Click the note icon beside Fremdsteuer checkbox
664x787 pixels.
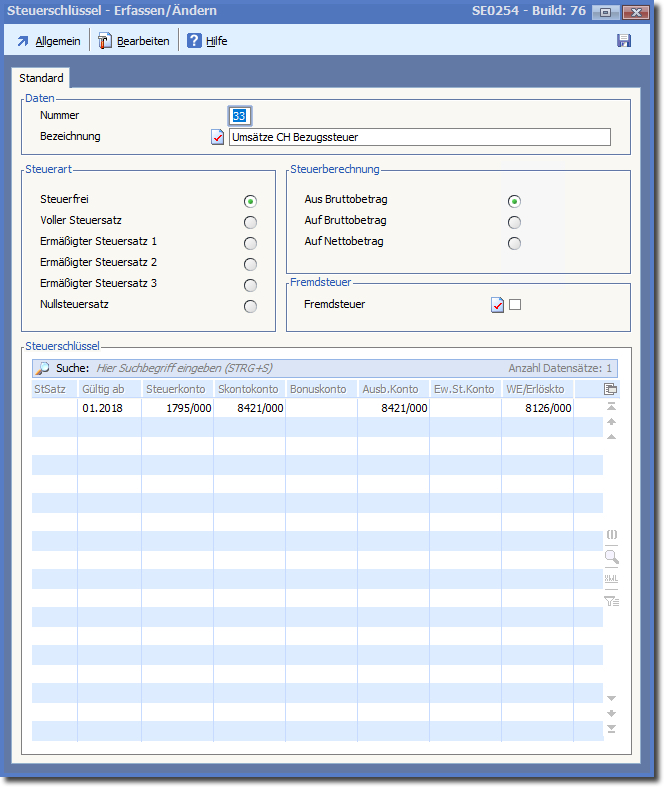(497, 305)
